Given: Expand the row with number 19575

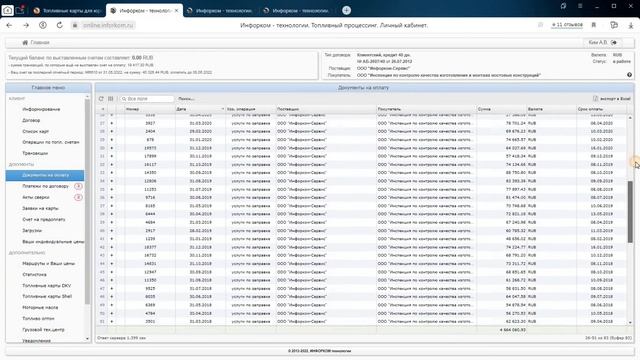Looking at the screenshot, I should pyautogui.click(x=111, y=148).
